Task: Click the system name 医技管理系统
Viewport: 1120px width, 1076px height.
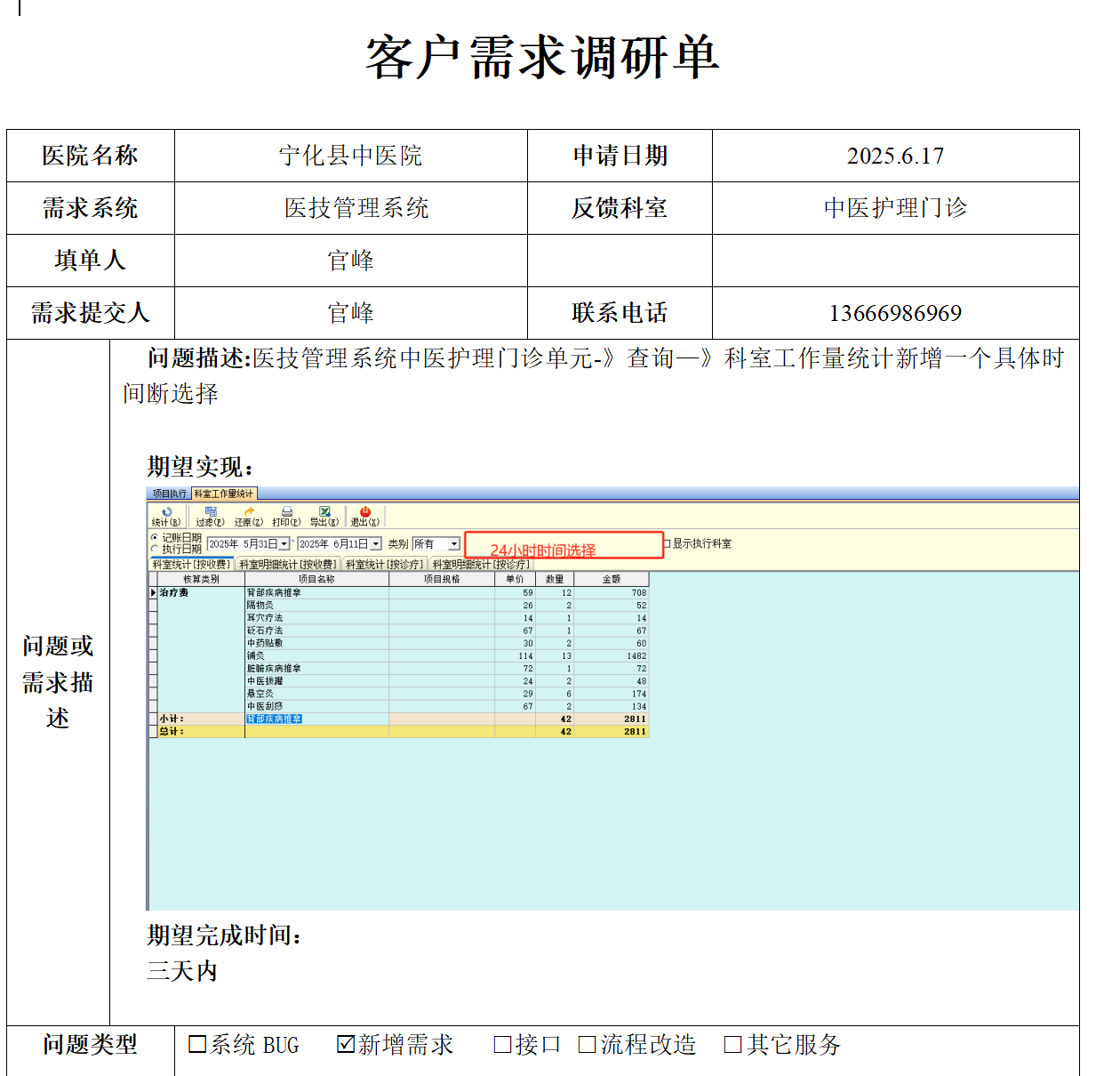Action: click(x=356, y=208)
